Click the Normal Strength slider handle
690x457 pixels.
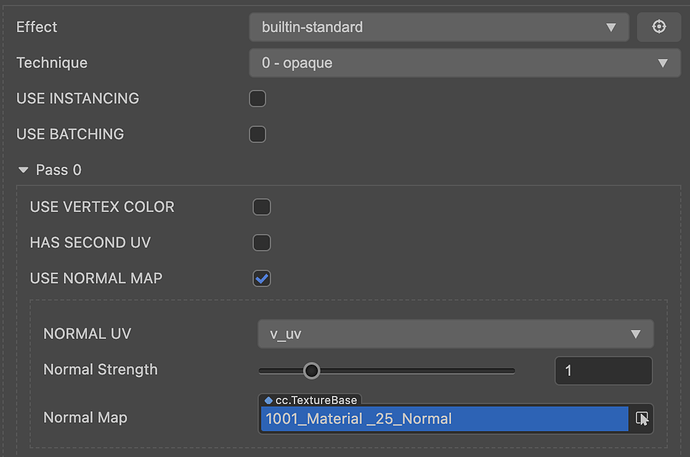point(311,370)
